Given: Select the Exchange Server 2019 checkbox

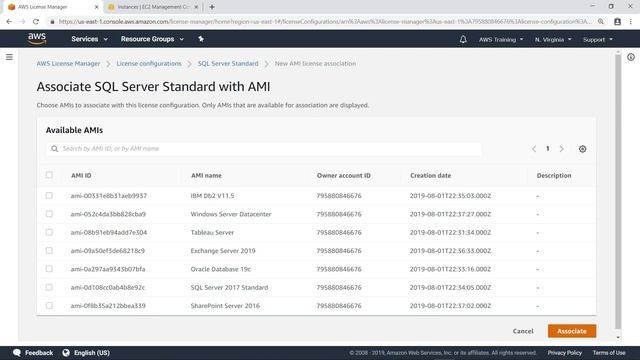Looking at the screenshot, I should (x=49, y=251).
